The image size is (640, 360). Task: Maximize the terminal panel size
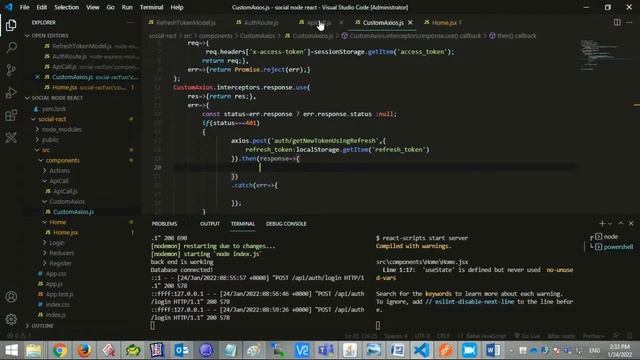tap(621, 224)
